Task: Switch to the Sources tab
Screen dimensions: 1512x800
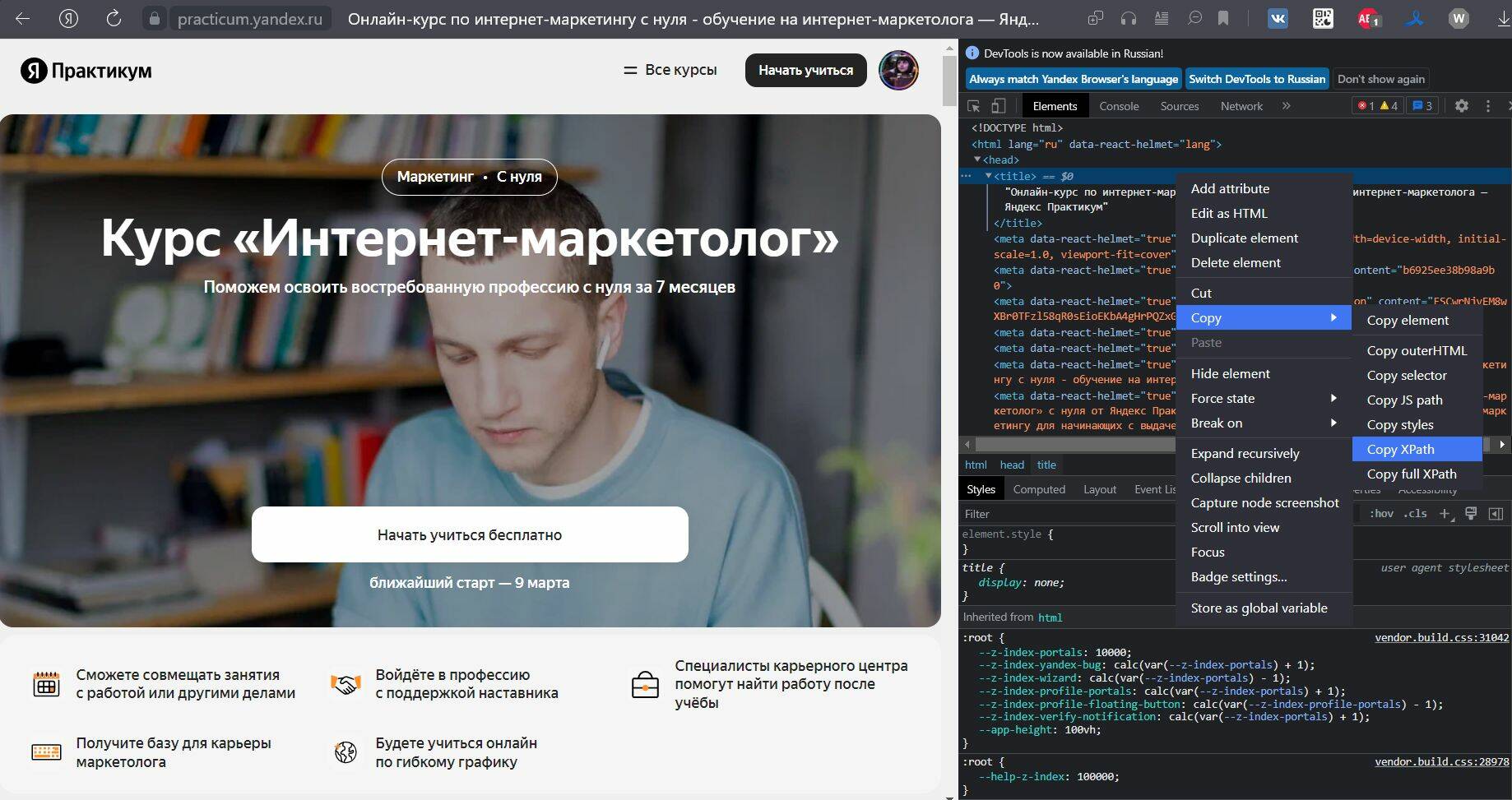Action: pyautogui.click(x=1180, y=106)
